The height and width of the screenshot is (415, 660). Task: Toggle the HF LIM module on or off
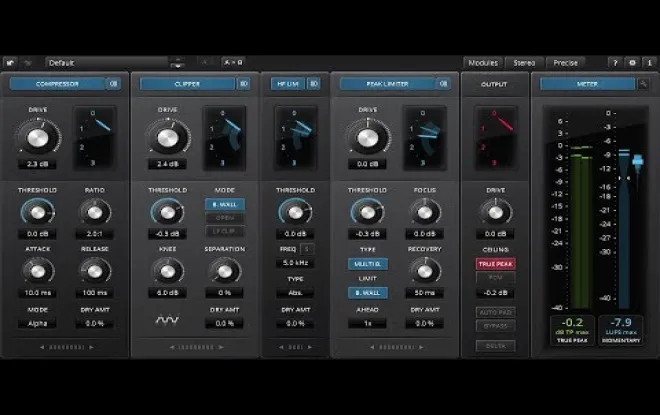pyautogui.click(x=288, y=84)
